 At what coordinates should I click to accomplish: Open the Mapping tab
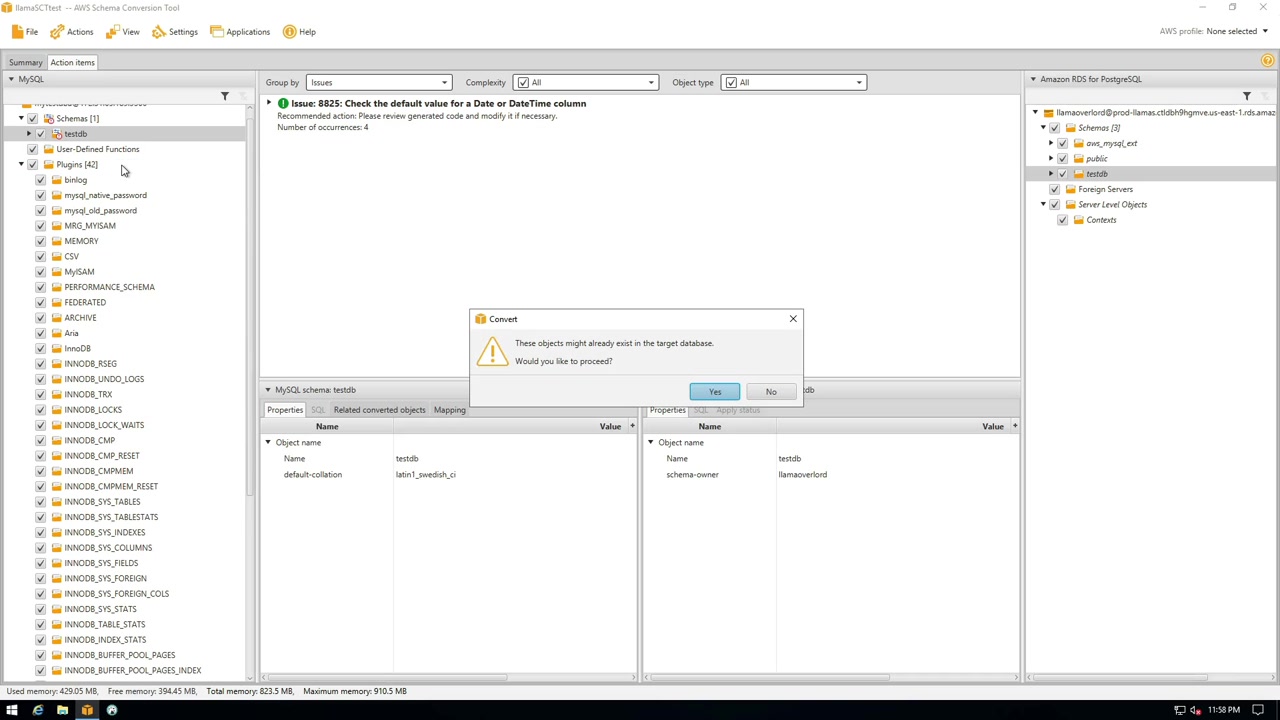pyautogui.click(x=449, y=410)
